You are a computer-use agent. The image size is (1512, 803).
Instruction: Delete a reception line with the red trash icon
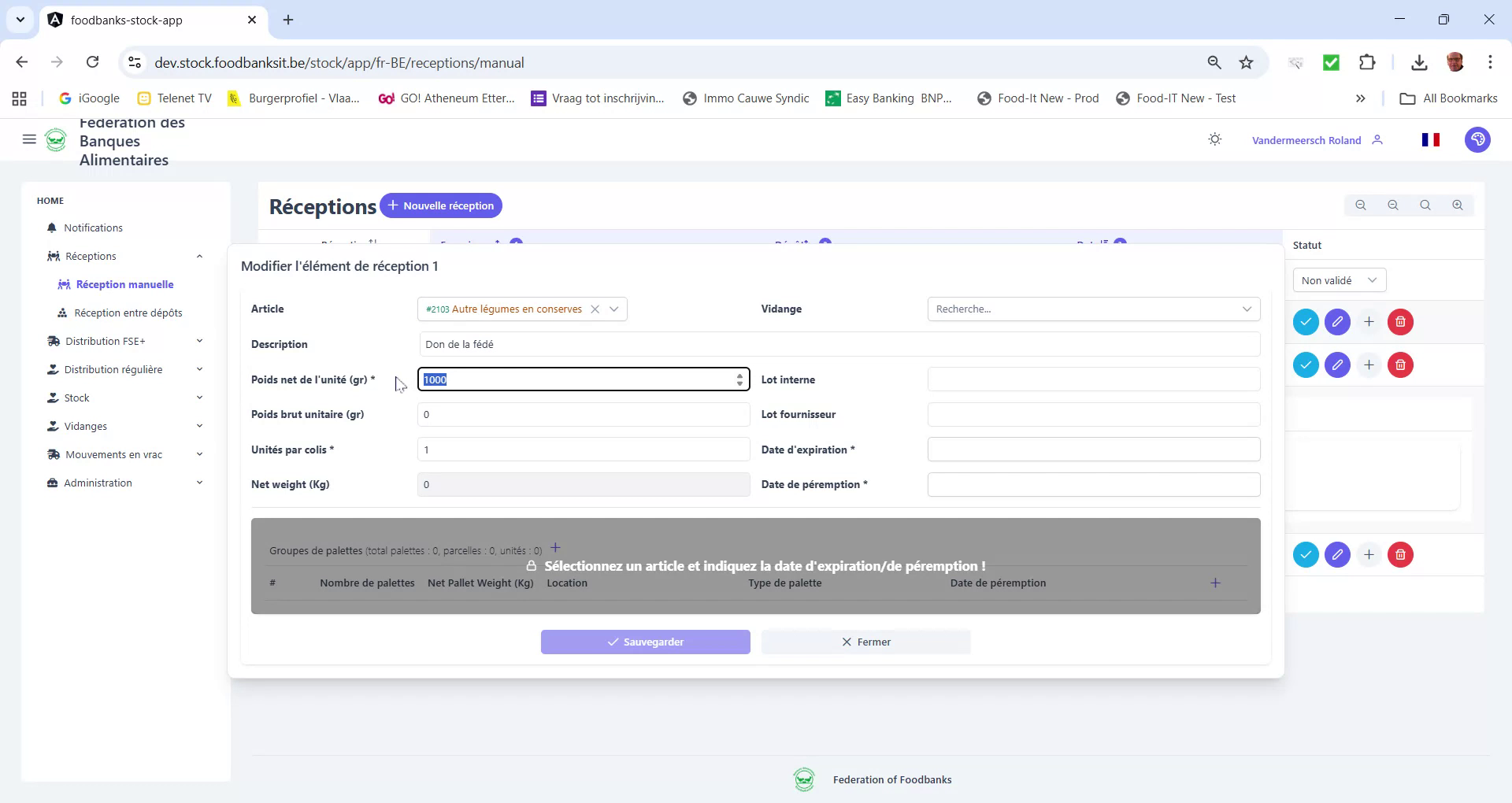click(x=1400, y=322)
